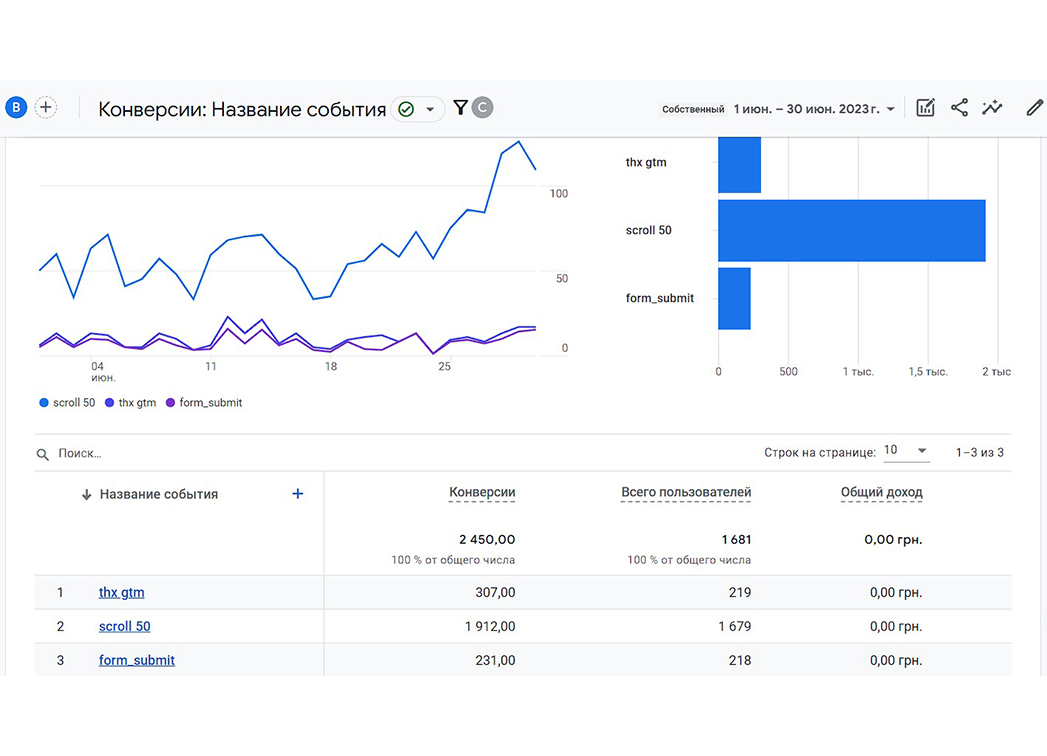Open the filter funnel icon
1047x756 pixels.
tap(460, 108)
